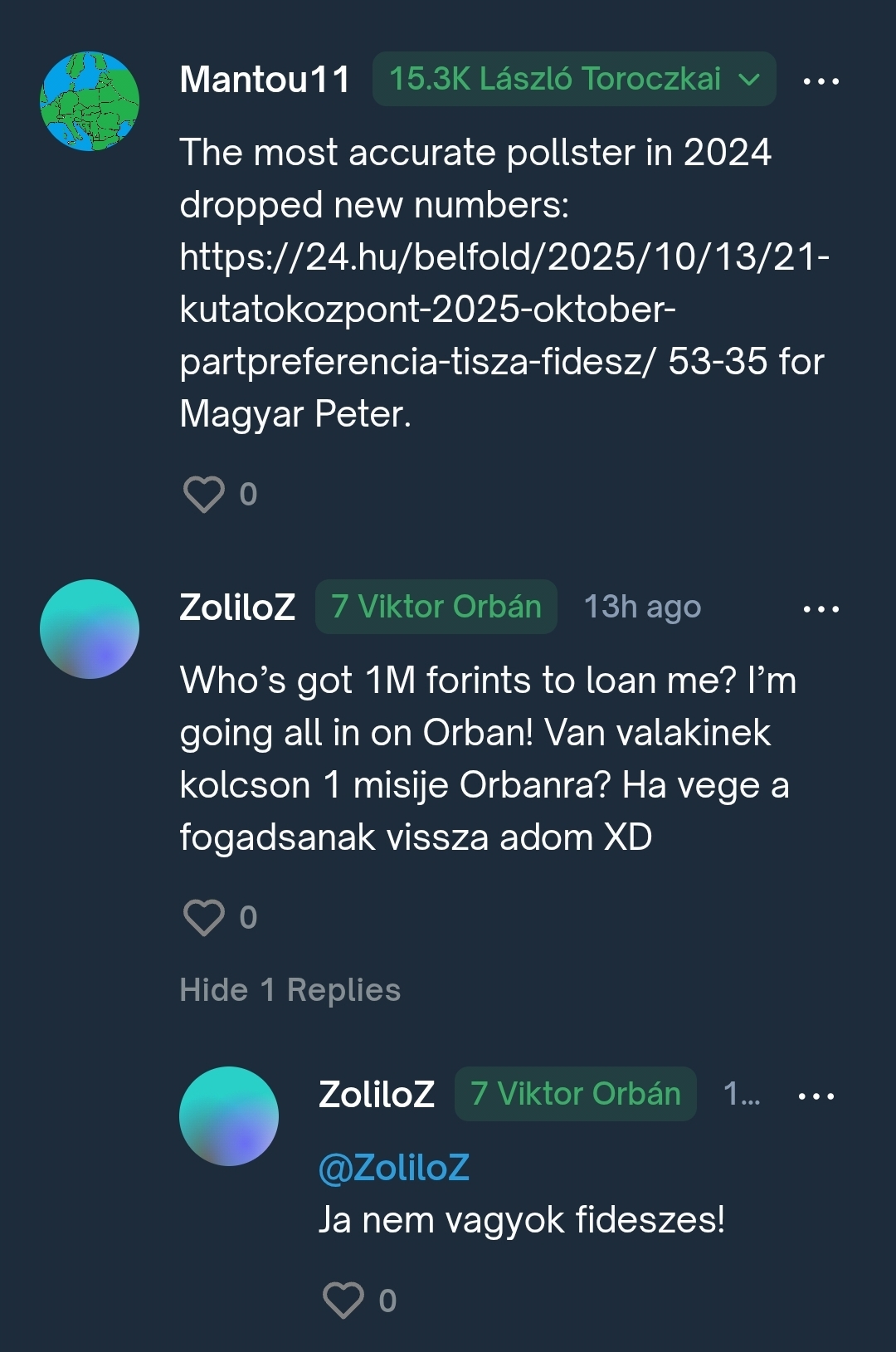
Task: Click the @ZoliloZ mention in the reply
Action: pyautogui.click(x=394, y=1168)
